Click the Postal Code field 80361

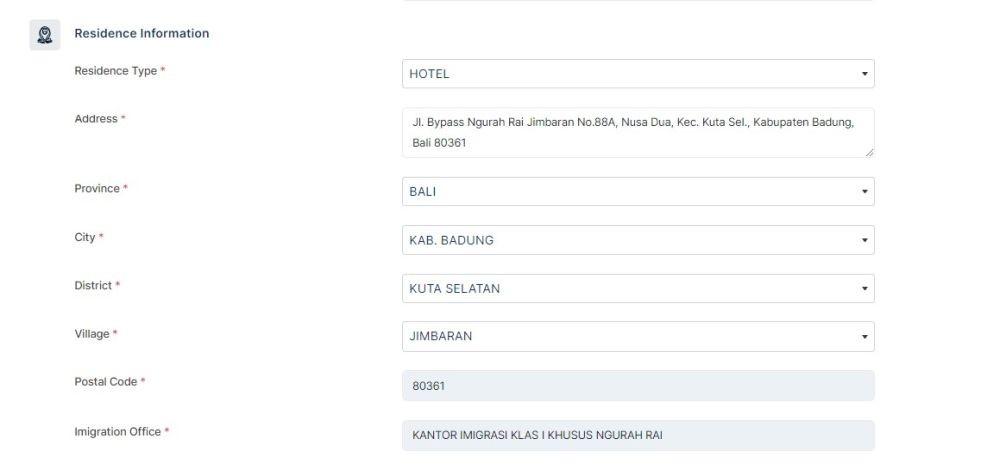pyautogui.click(x=638, y=386)
